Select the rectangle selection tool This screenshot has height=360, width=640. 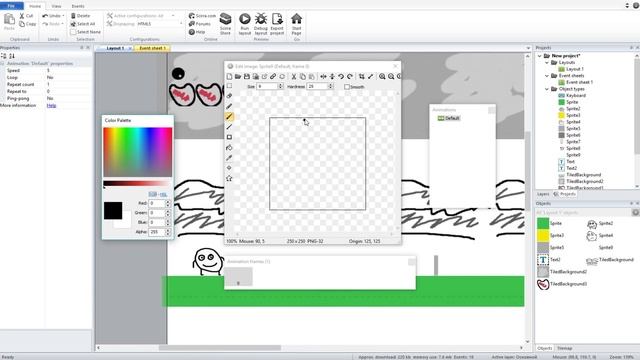(229, 86)
